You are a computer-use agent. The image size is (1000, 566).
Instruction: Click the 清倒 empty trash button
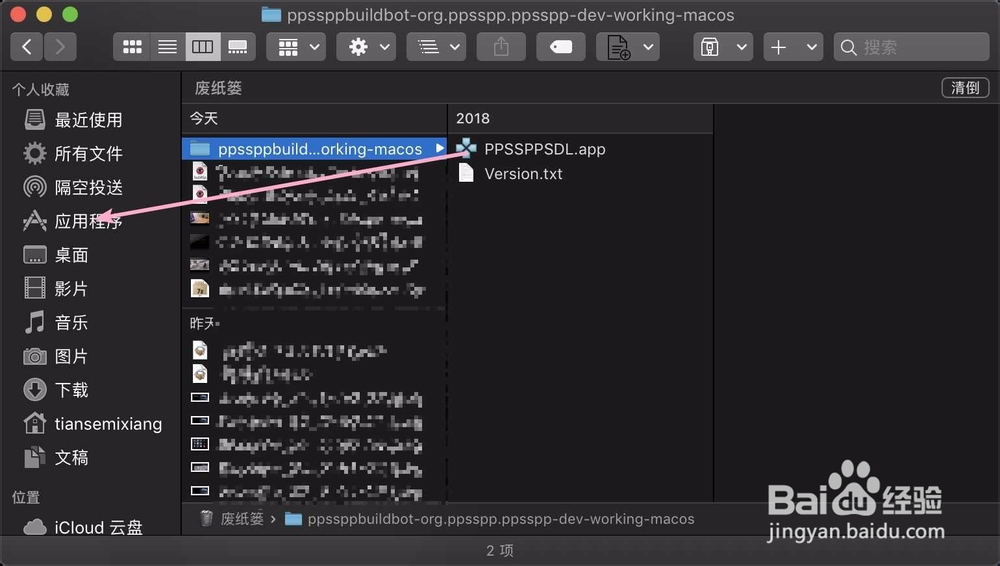965,87
